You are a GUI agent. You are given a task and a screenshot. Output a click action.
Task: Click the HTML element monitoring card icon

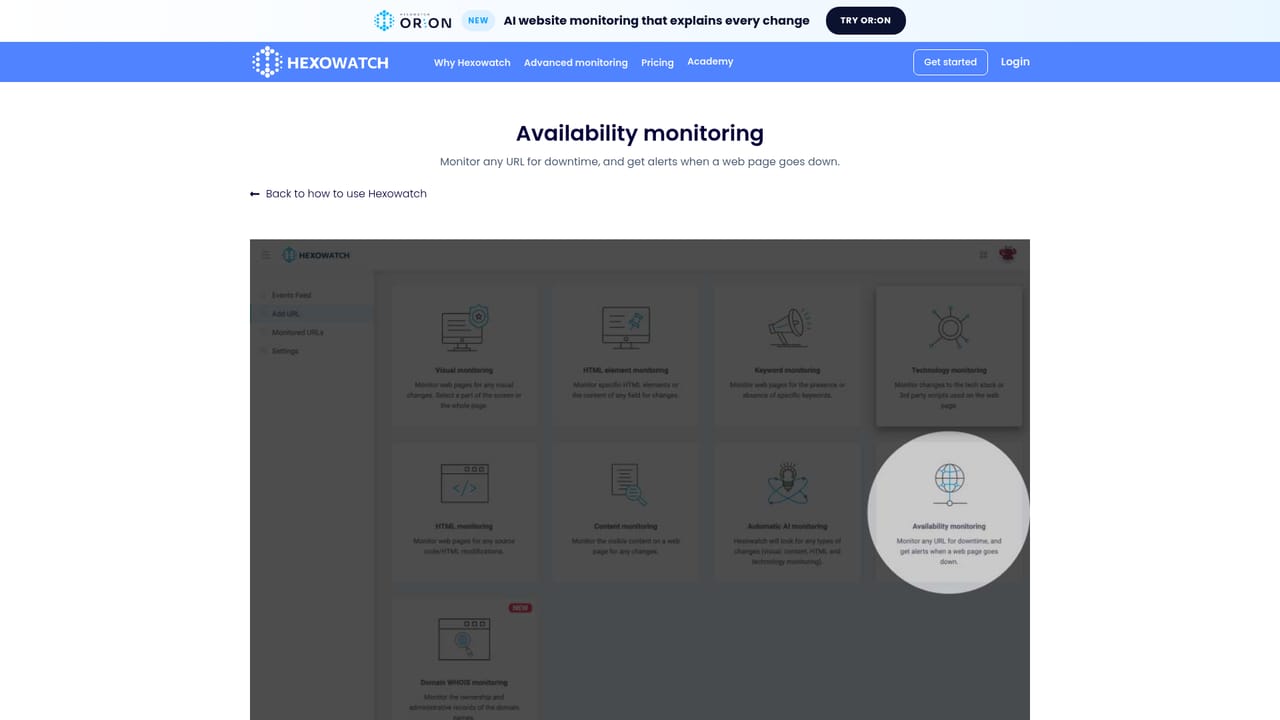coord(626,328)
